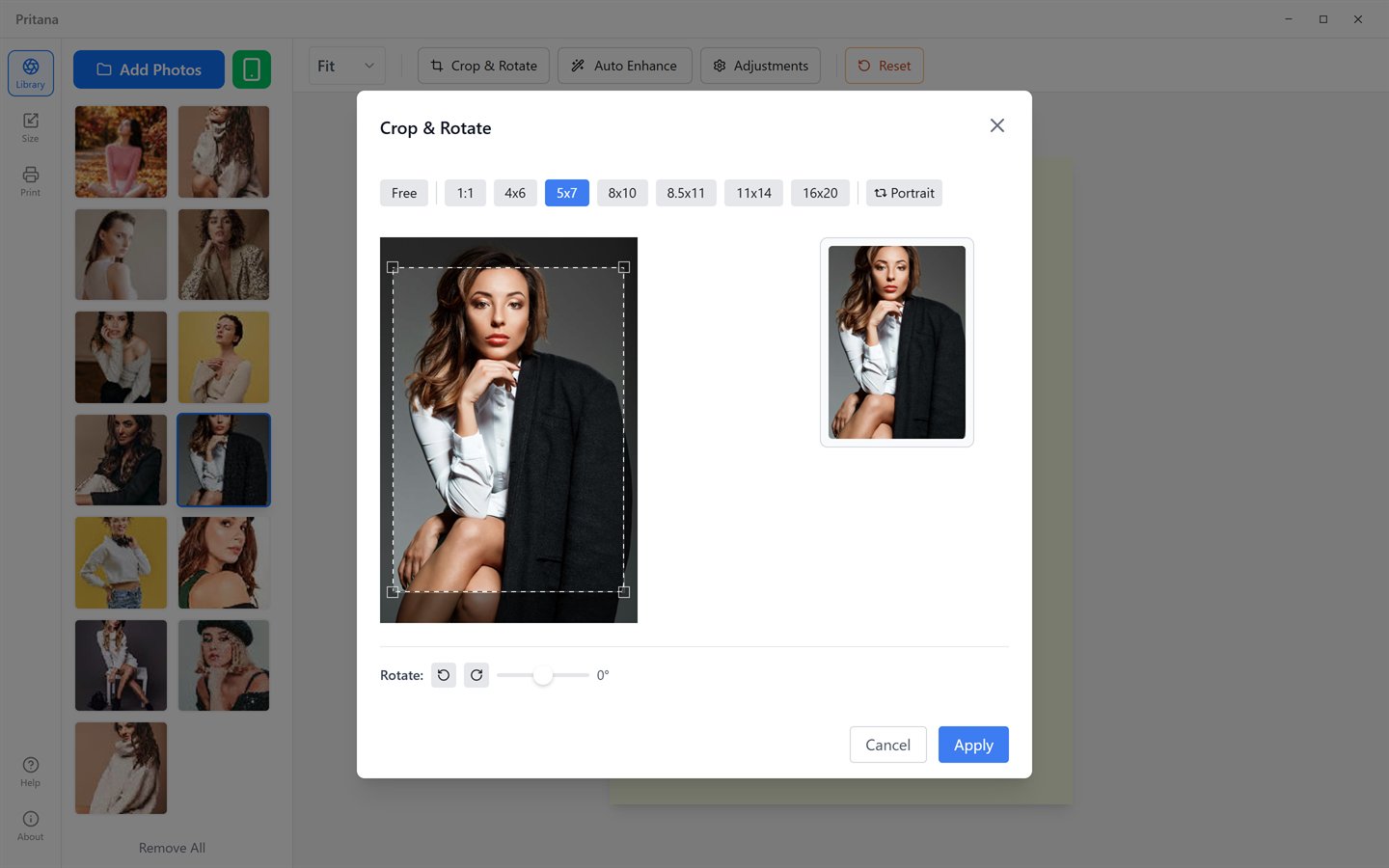This screenshot has width=1389, height=868.
Task: Click the green phone import icon
Action: pyautogui.click(x=252, y=69)
